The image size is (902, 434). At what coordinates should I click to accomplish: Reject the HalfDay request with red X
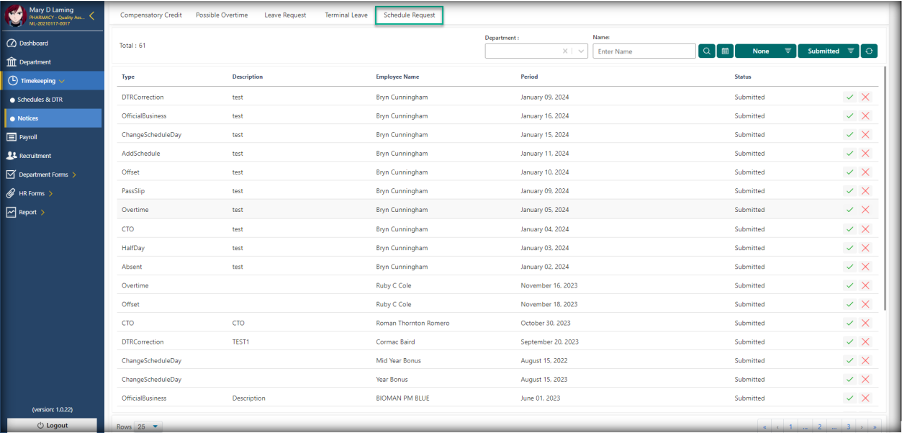(x=865, y=248)
